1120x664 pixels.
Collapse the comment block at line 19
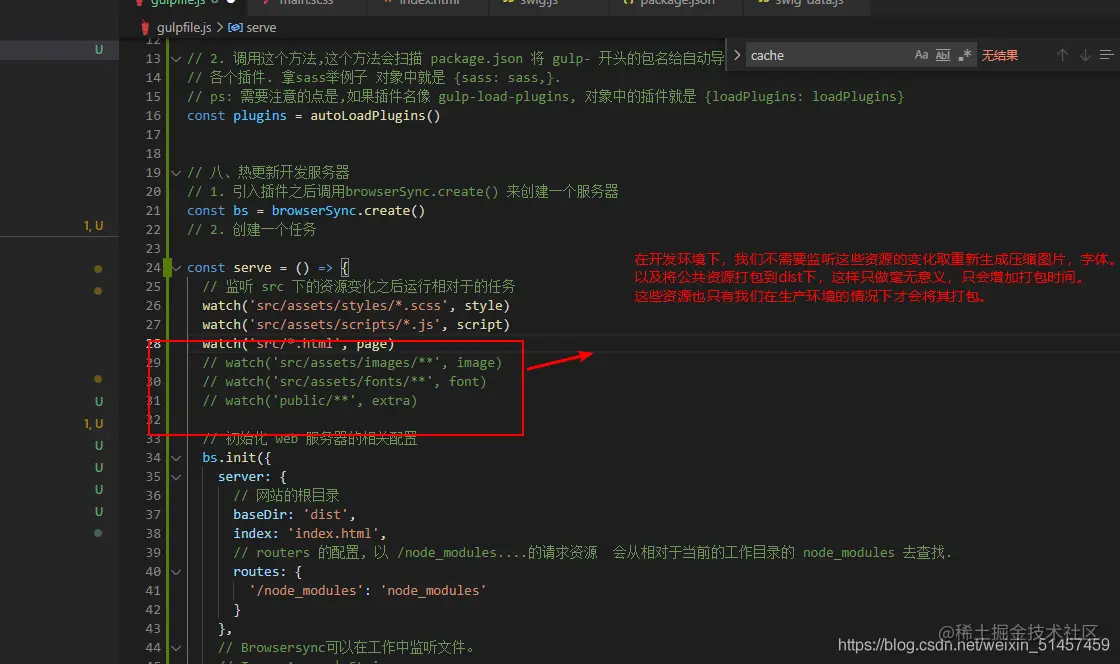point(176,172)
